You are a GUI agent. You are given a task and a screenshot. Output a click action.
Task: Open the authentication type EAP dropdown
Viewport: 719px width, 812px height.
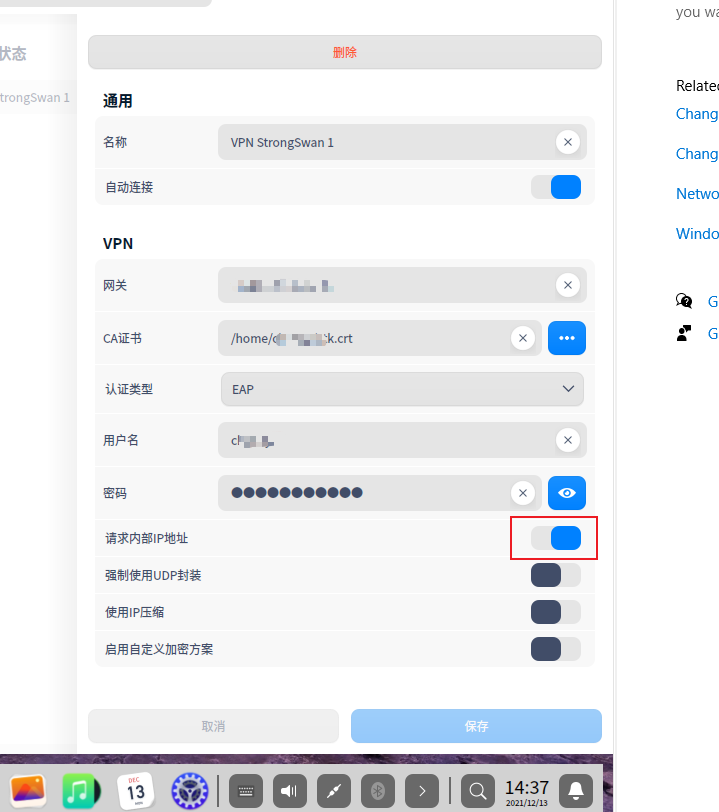pyautogui.click(x=402, y=389)
